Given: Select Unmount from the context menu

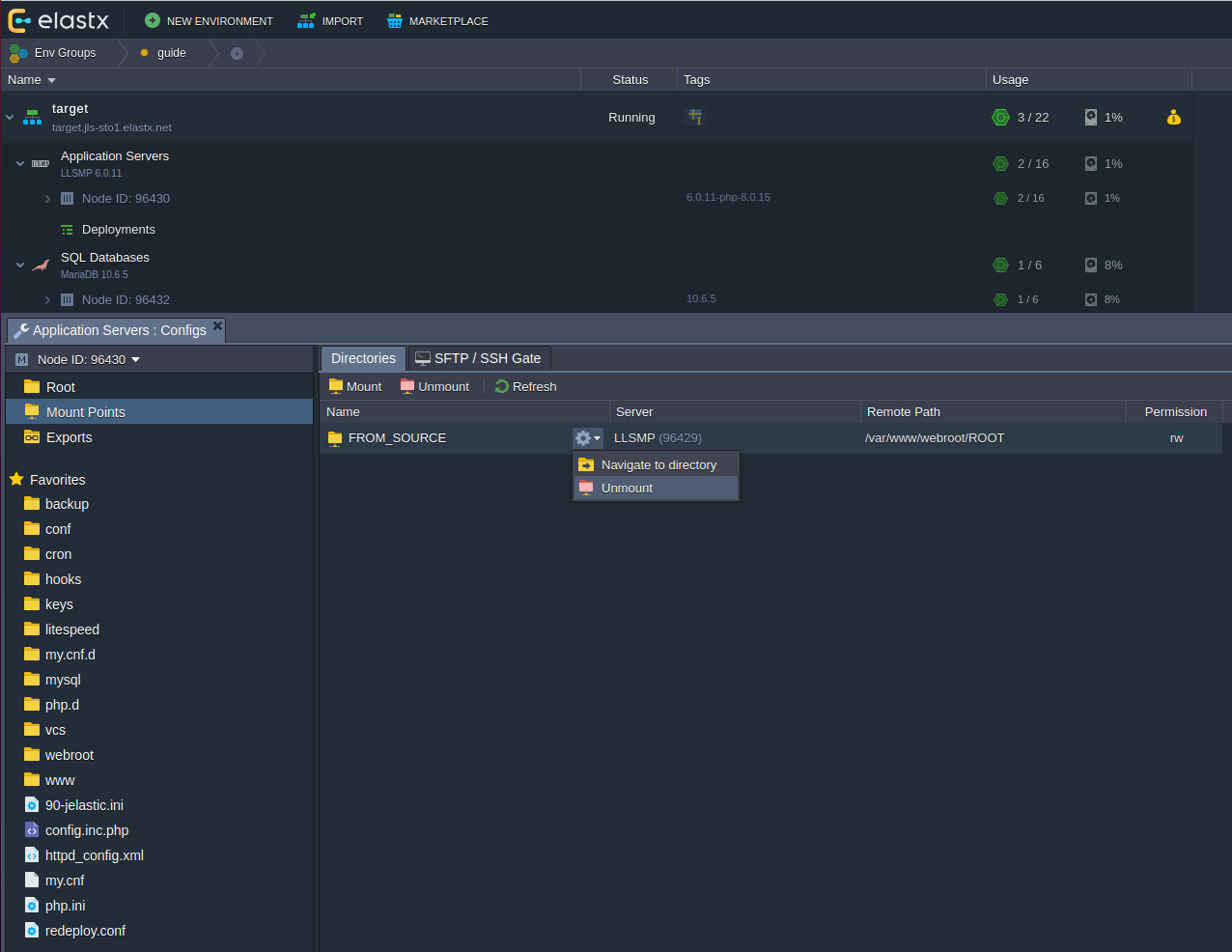Looking at the screenshot, I should [x=627, y=489].
